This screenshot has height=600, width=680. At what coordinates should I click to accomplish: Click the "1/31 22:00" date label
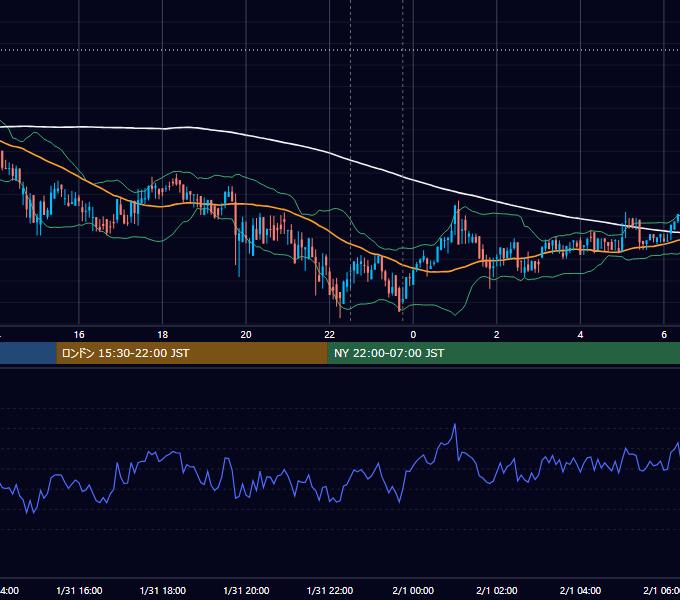[330, 591]
